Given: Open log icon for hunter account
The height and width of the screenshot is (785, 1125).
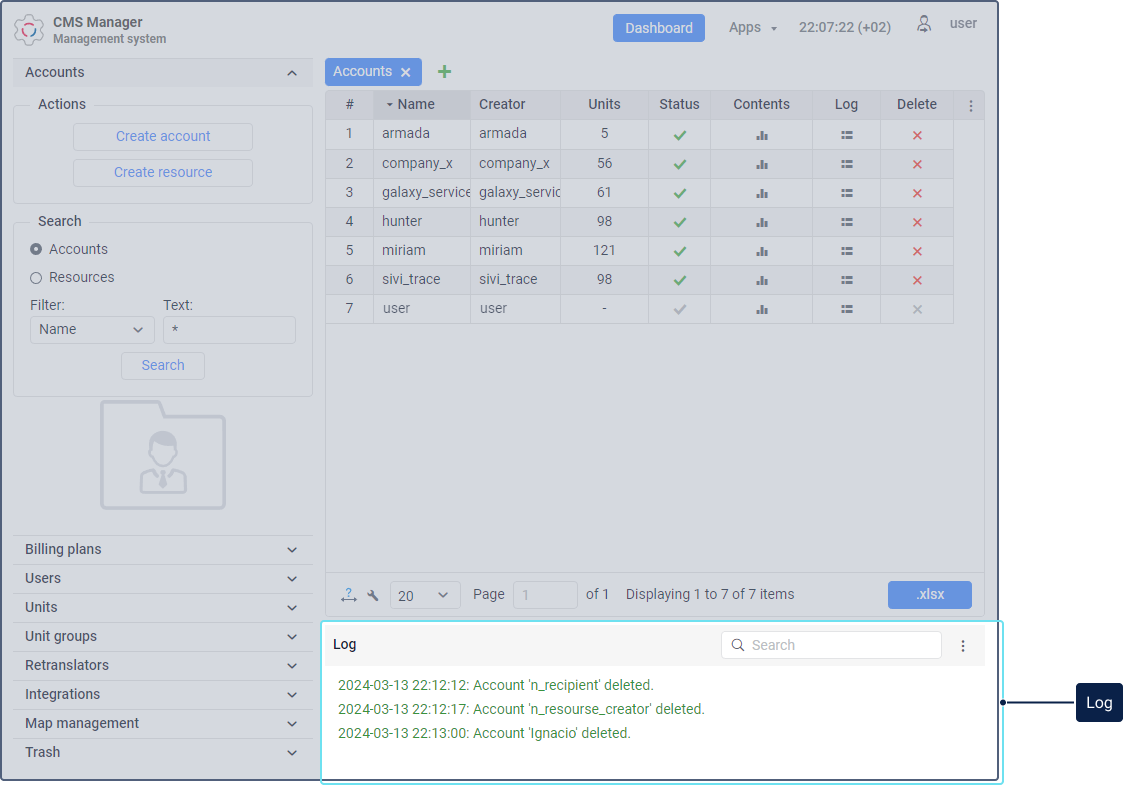Looking at the screenshot, I should [846, 222].
